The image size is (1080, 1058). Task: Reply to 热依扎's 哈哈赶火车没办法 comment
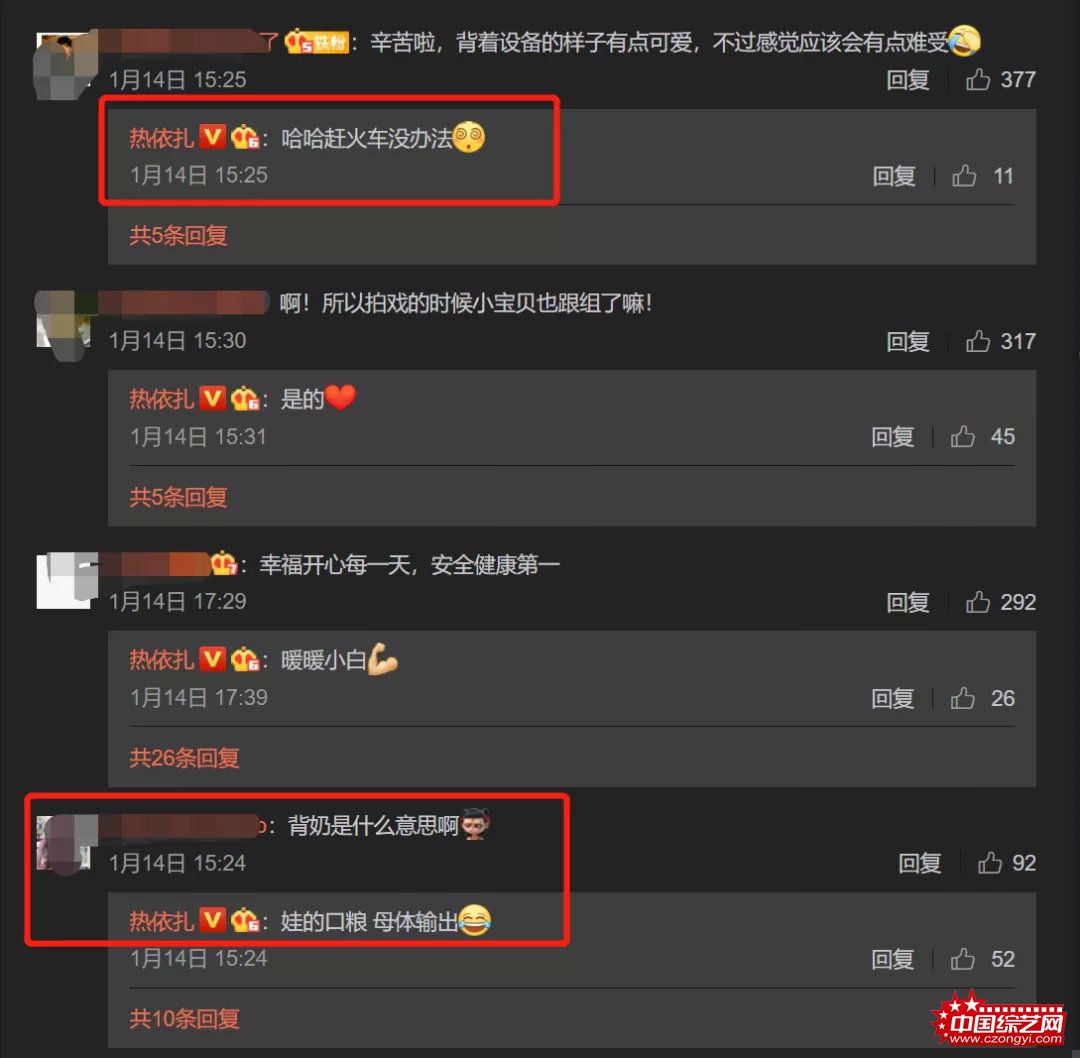[x=893, y=176]
